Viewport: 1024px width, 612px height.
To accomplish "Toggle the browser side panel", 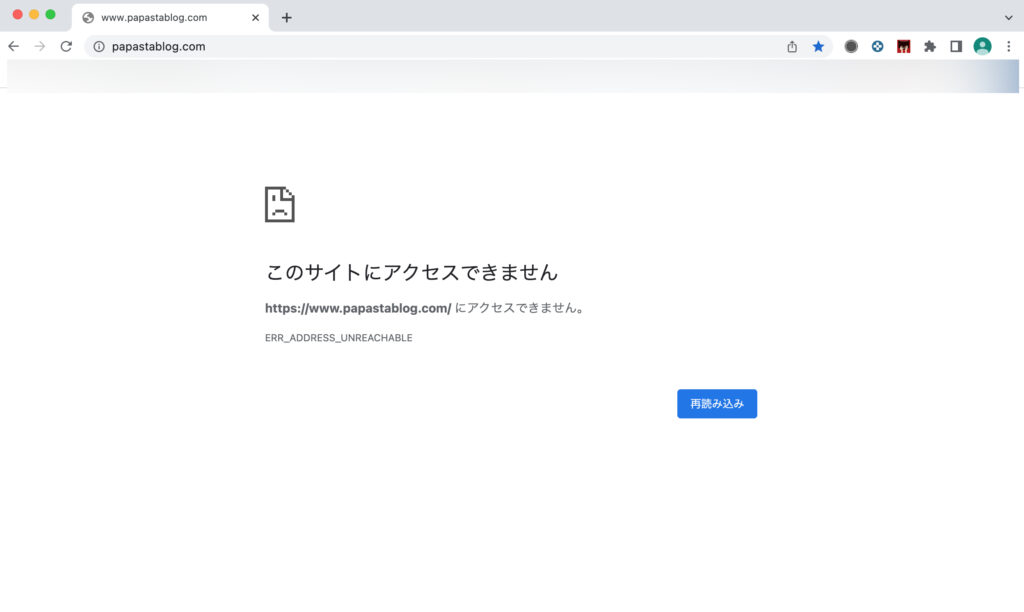I will tap(956, 46).
